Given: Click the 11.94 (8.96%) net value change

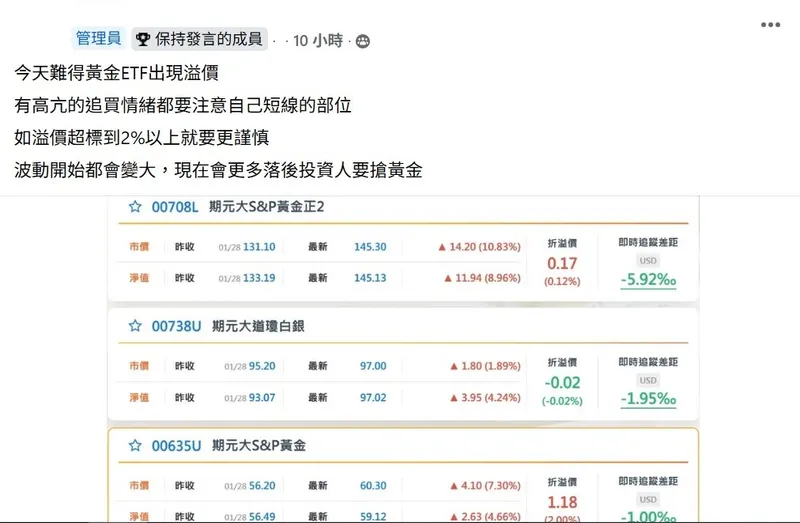Looking at the screenshot, I should (482, 278).
